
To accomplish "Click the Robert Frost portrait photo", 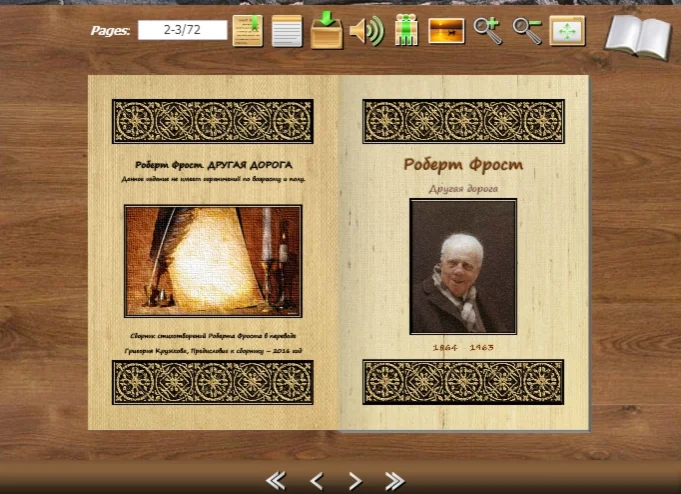I will point(463,267).
